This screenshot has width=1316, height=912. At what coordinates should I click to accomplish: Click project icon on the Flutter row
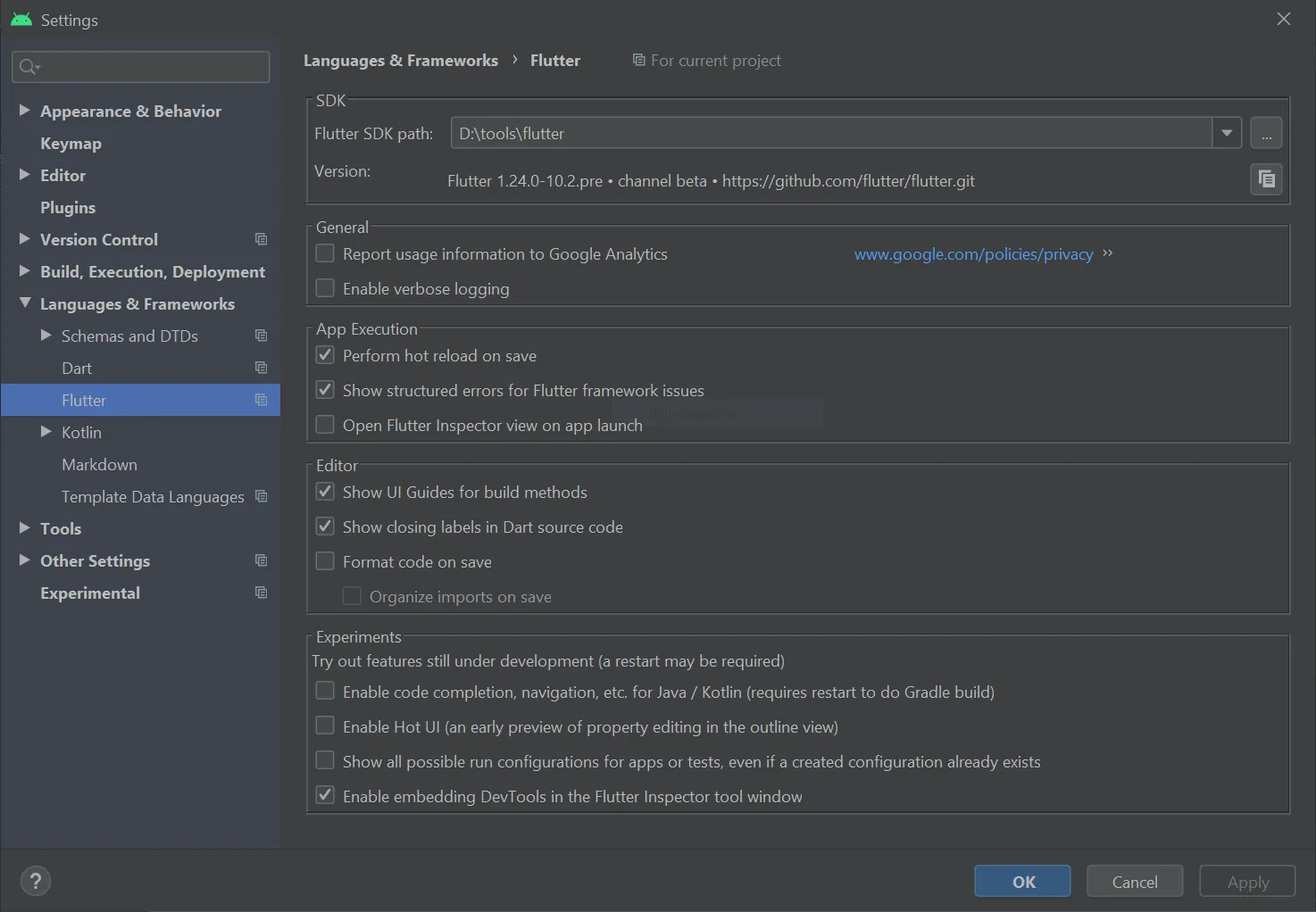(261, 400)
